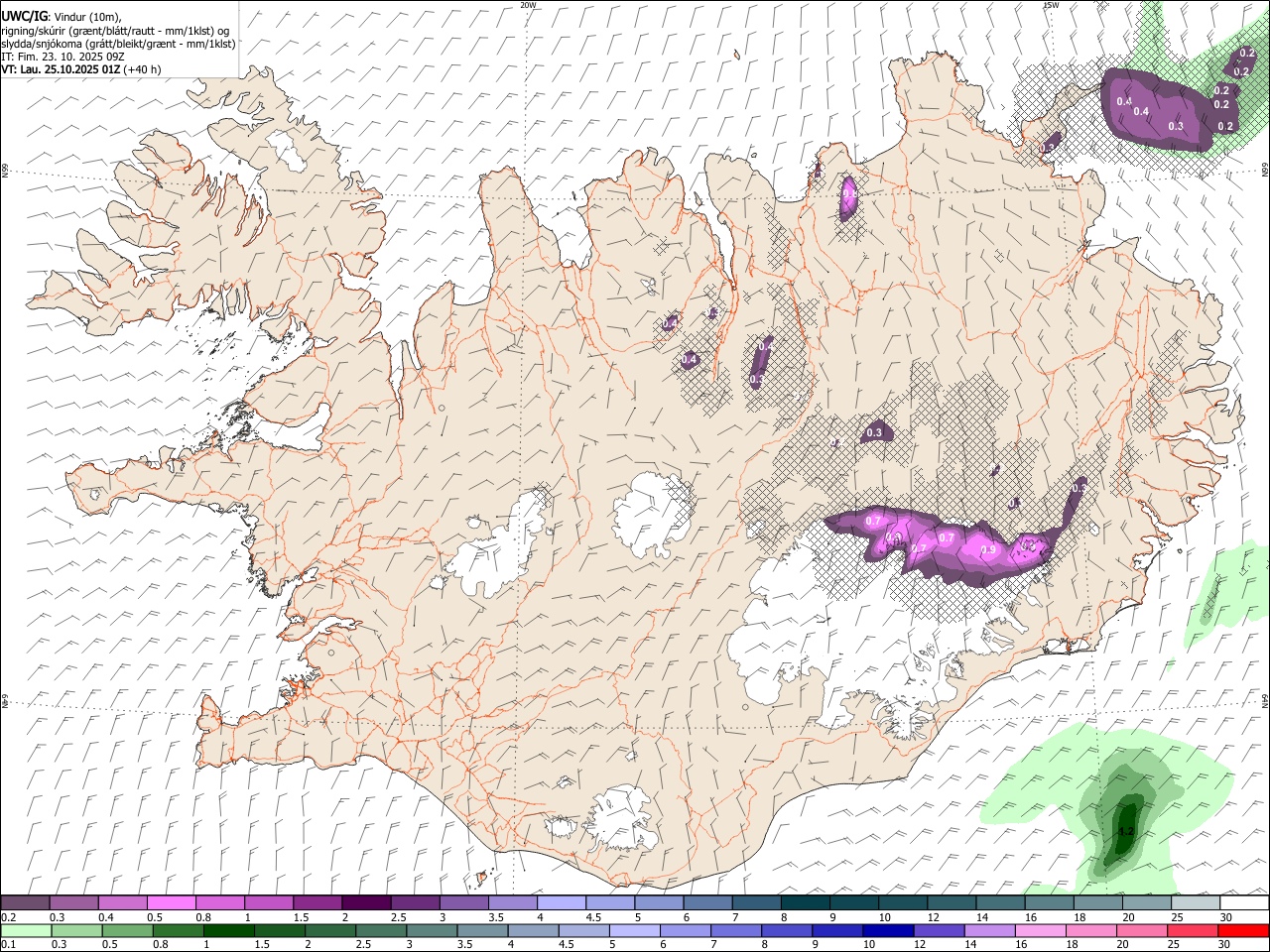Click the darkest purple swatch between 2 and 2.5

[x=365, y=903]
